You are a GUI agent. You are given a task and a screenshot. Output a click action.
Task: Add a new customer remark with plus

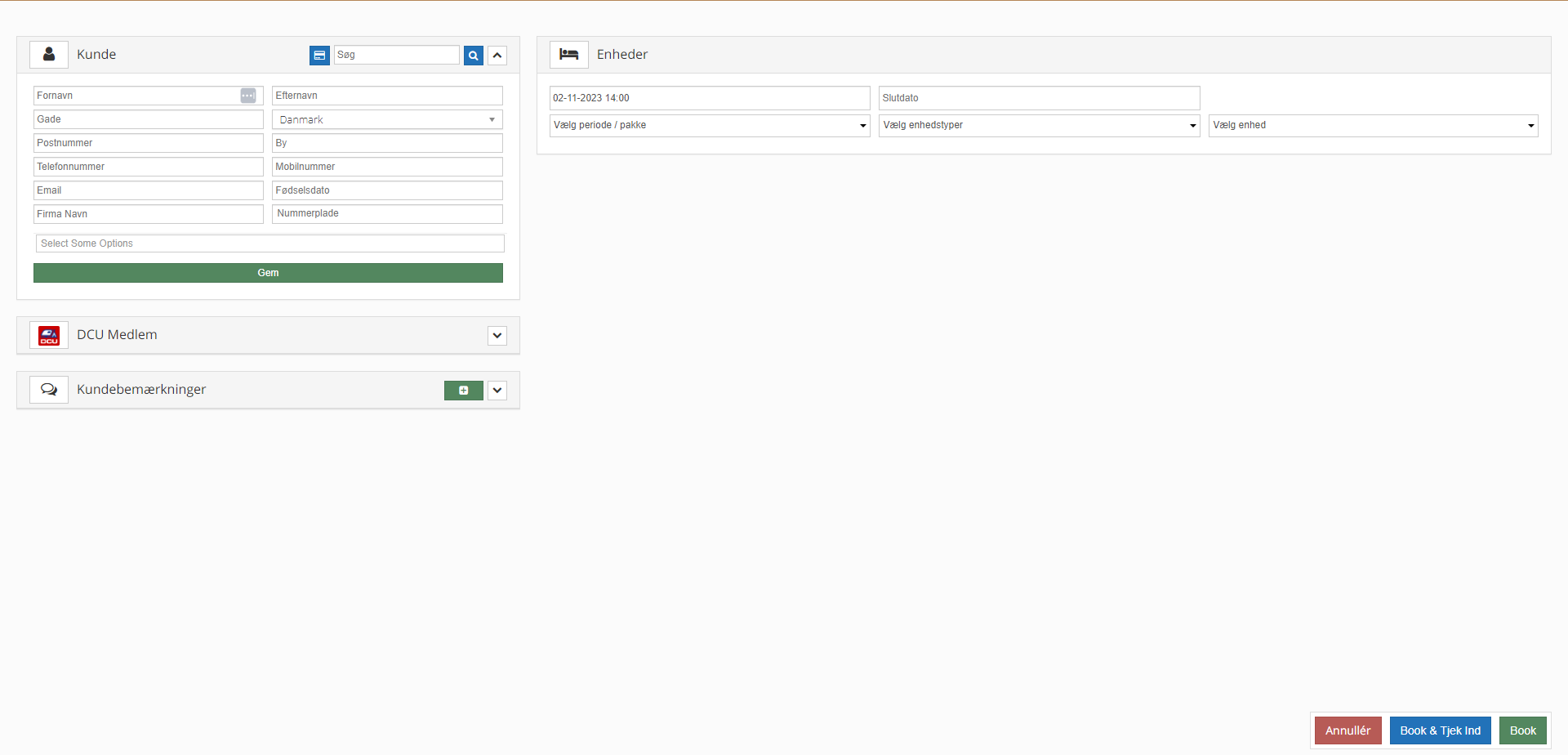pyautogui.click(x=463, y=391)
